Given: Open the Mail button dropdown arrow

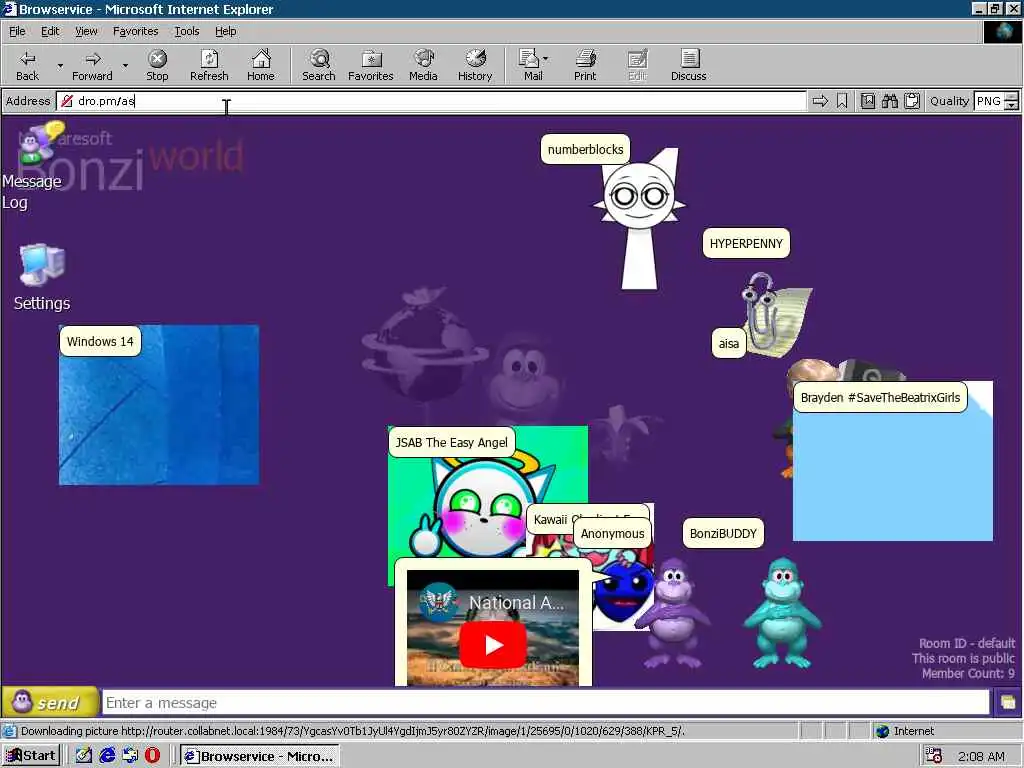Looking at the screenshot, I should click(x=546, y=59).
